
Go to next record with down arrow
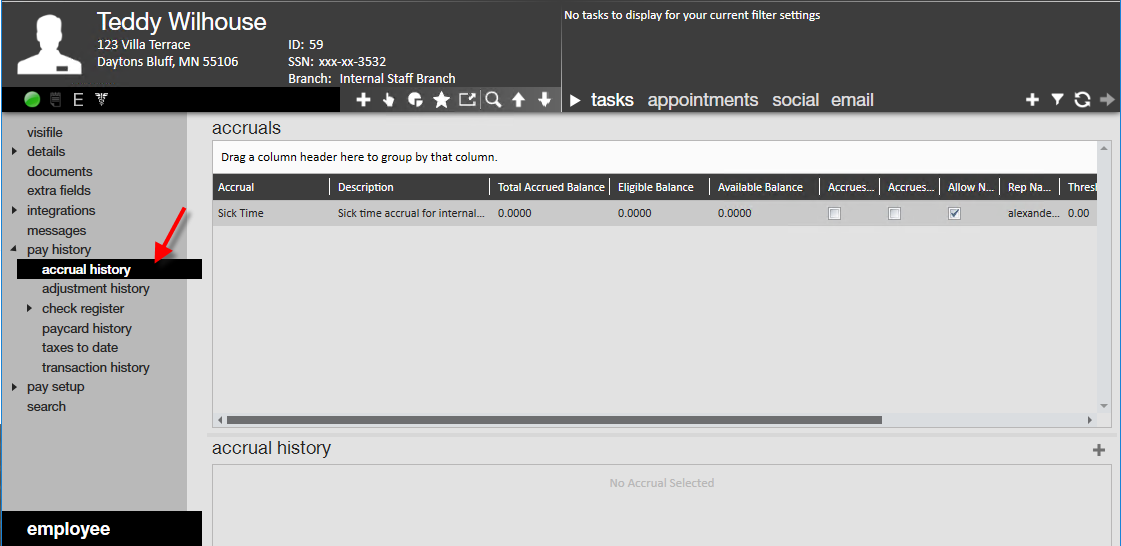545,100
